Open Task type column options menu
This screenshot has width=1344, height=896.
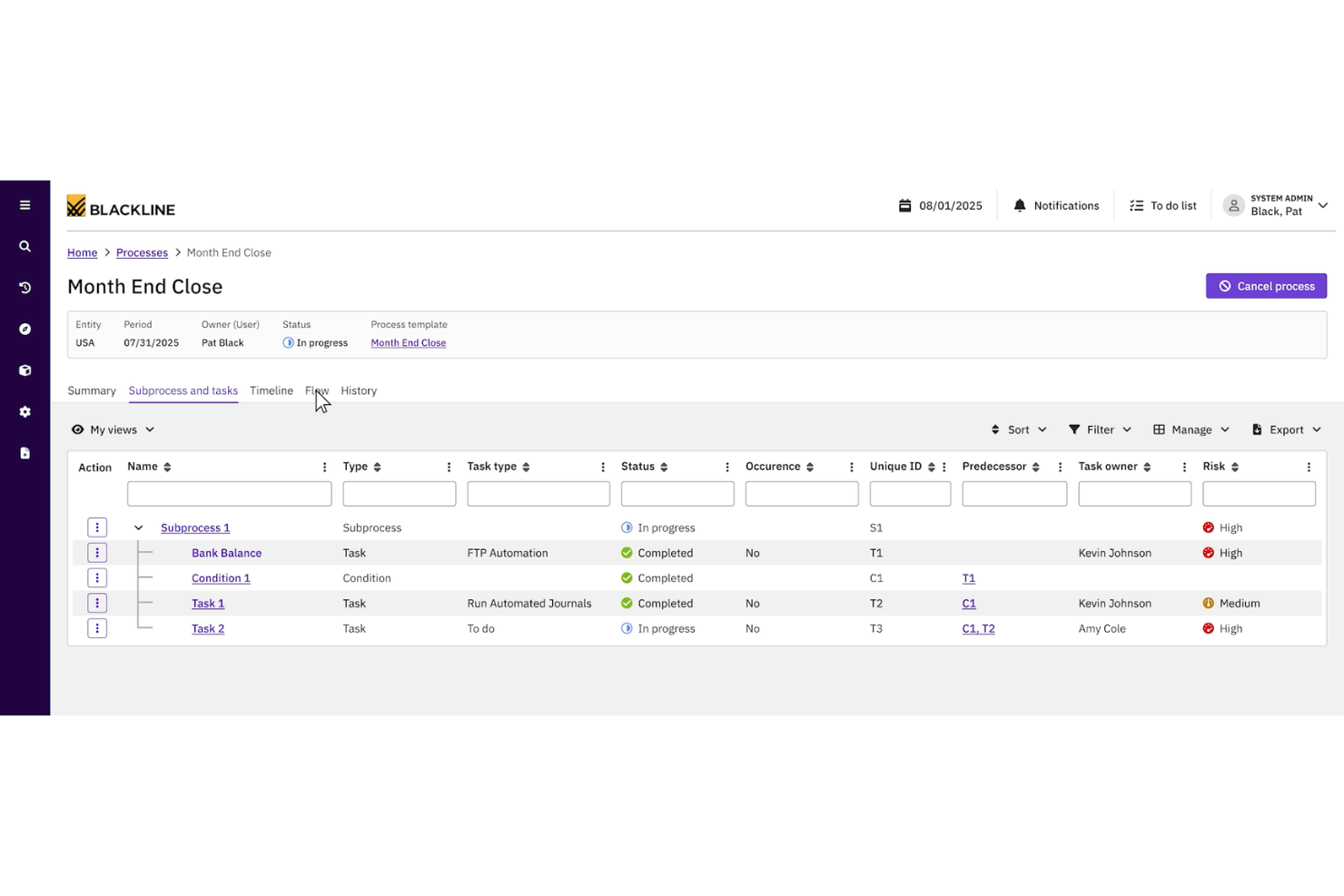point(603,468)
